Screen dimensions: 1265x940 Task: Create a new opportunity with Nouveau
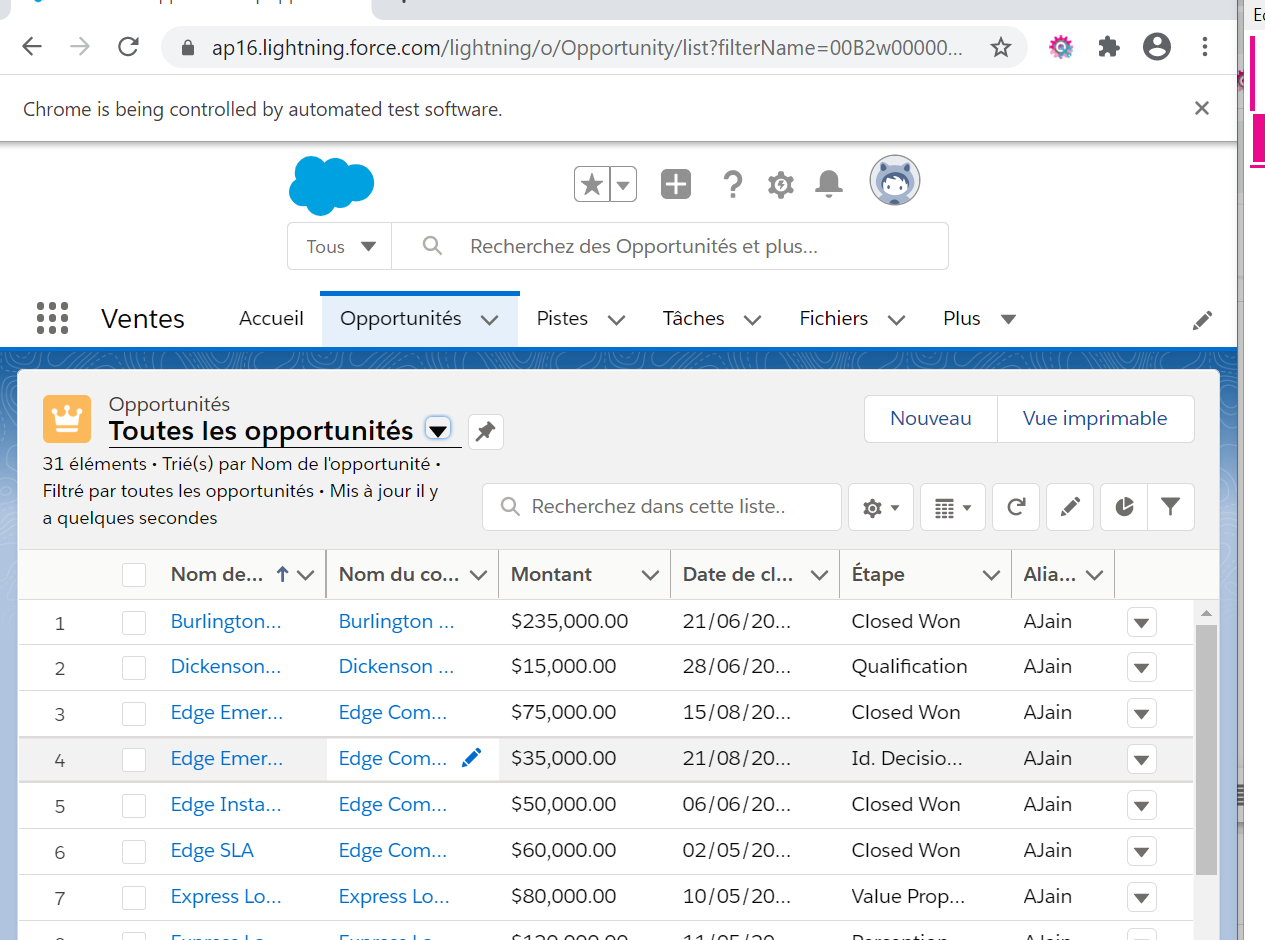tap(931, 418)
